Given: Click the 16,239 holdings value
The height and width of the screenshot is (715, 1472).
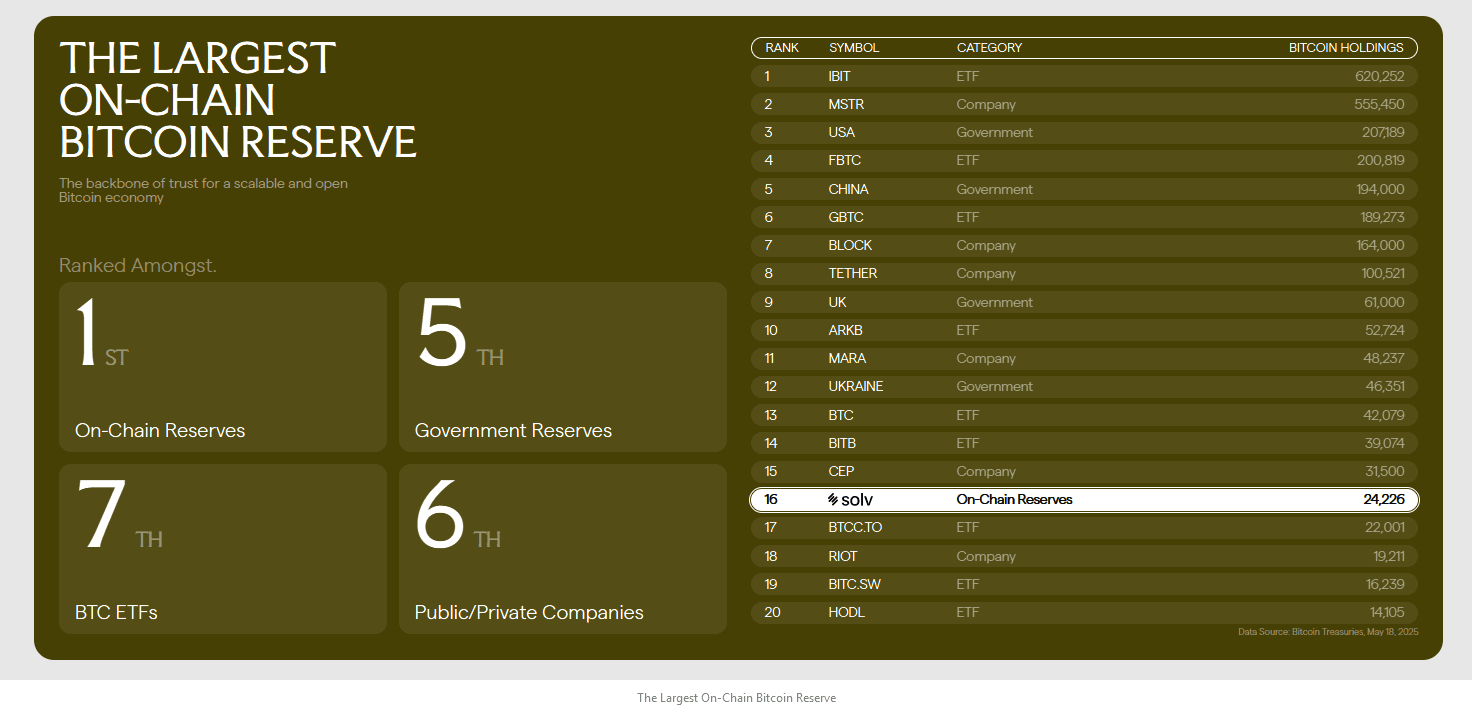Looking at the screenshot, I should click(1387, 584).
